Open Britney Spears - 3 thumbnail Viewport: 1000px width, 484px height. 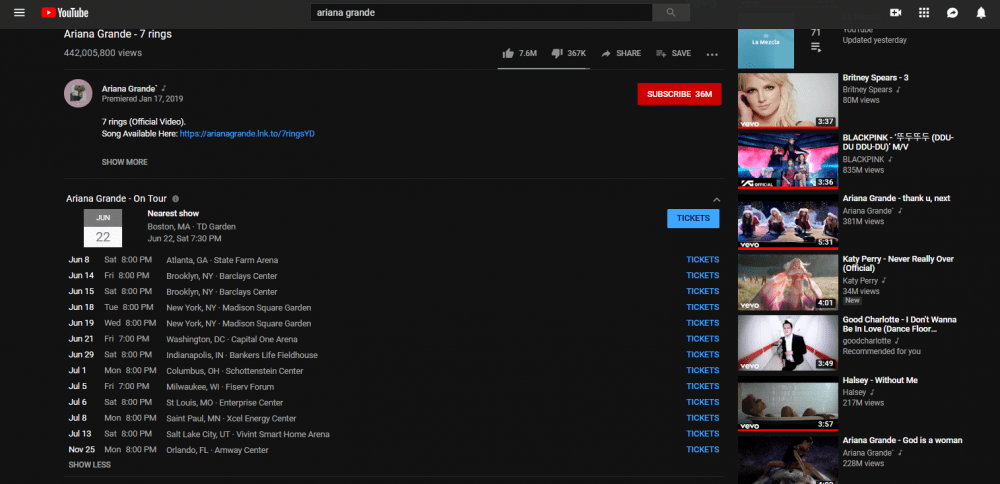coord(788,101)
